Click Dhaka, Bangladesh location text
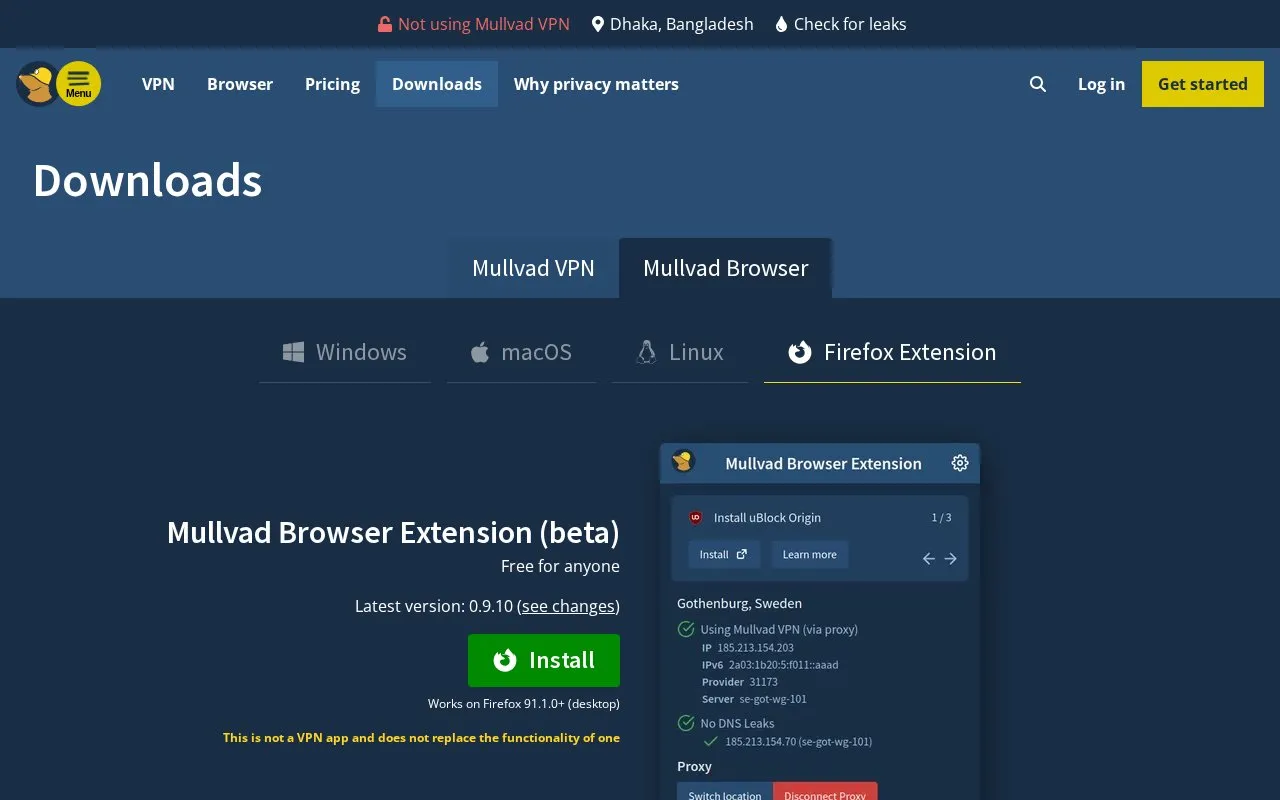 [x=682, y=24]
